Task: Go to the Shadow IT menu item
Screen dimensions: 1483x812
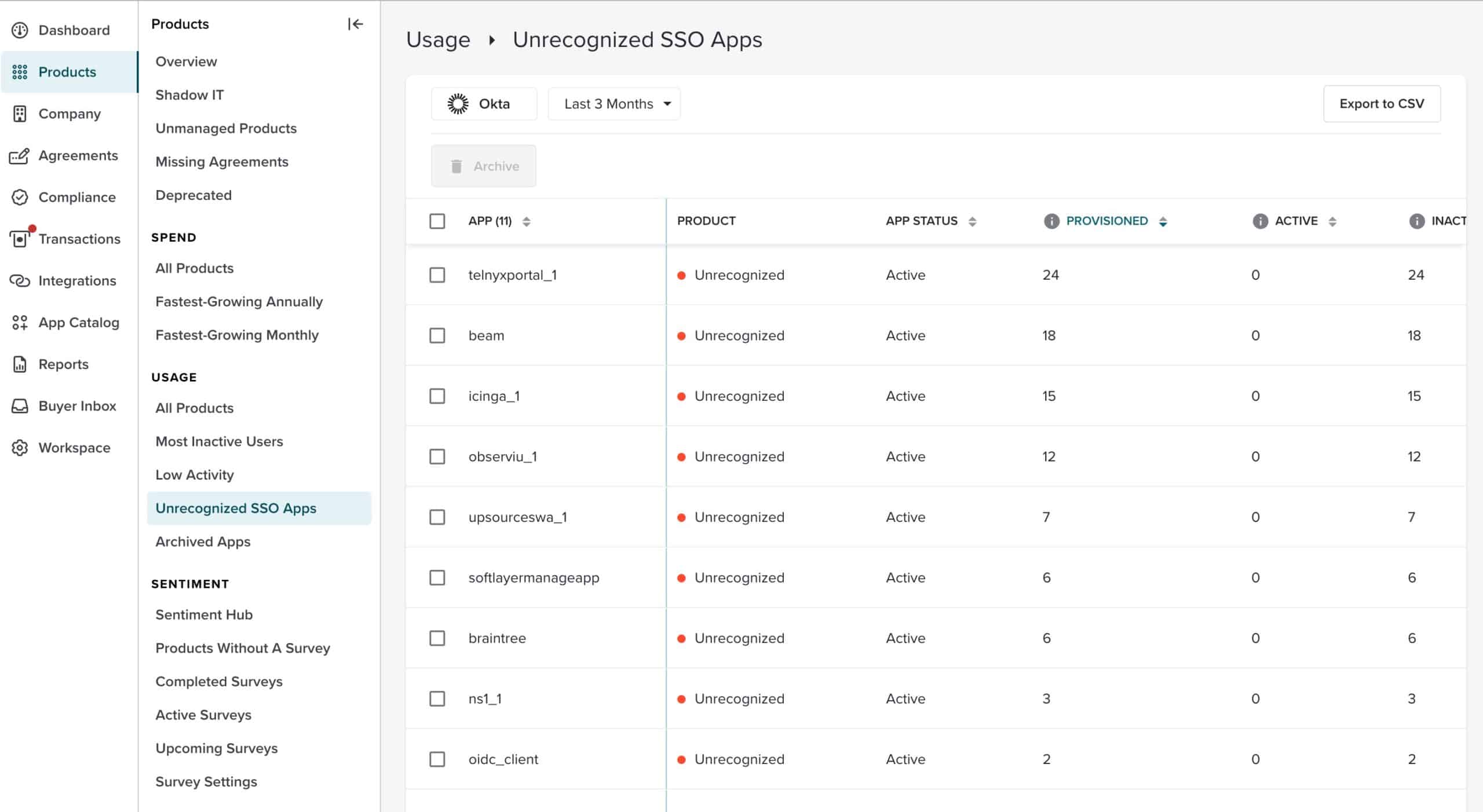Action: click(189, 95)
